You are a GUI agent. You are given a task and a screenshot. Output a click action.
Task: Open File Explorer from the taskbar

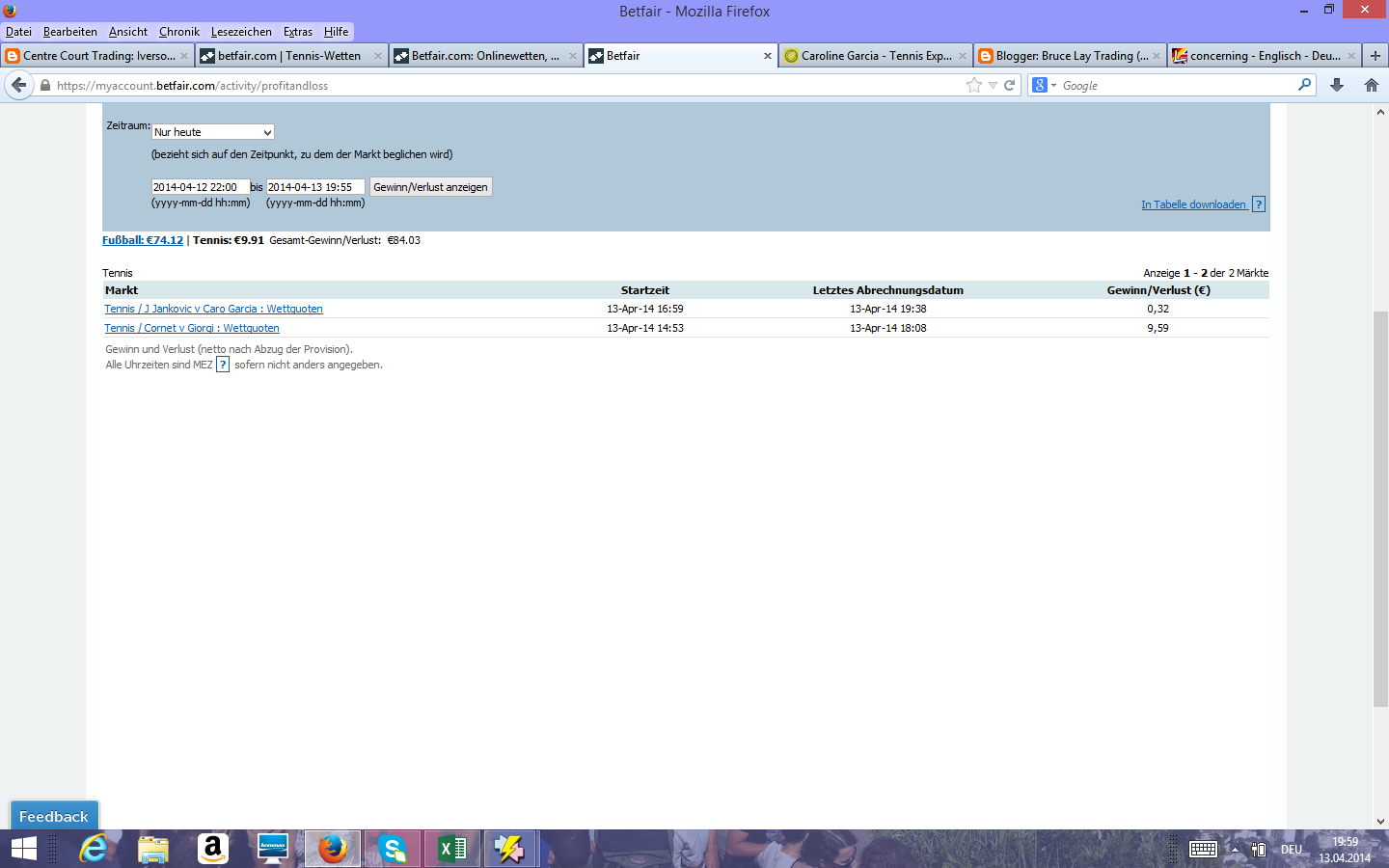coord(153,849)
